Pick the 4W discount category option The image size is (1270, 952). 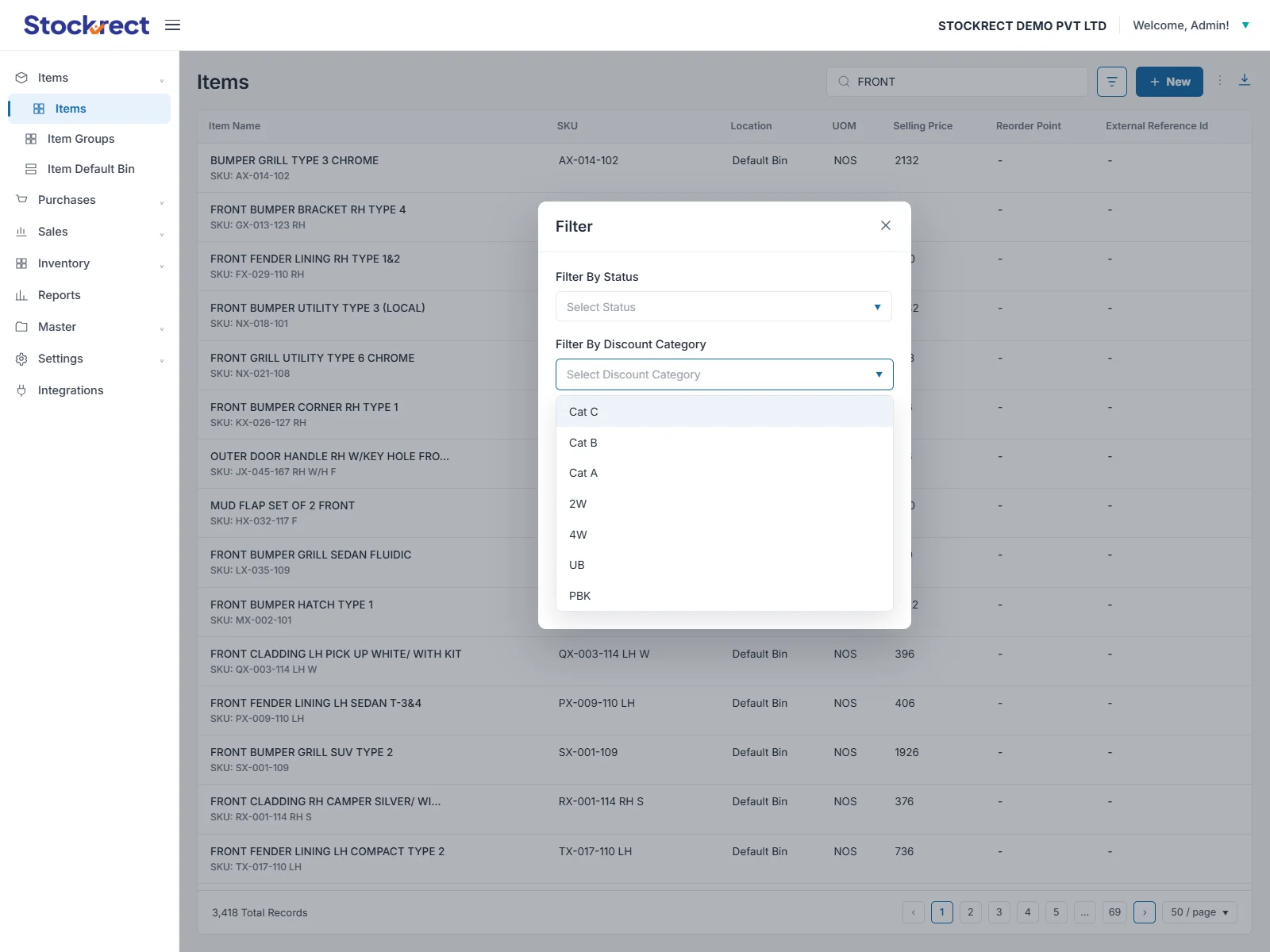coord(724,535)
